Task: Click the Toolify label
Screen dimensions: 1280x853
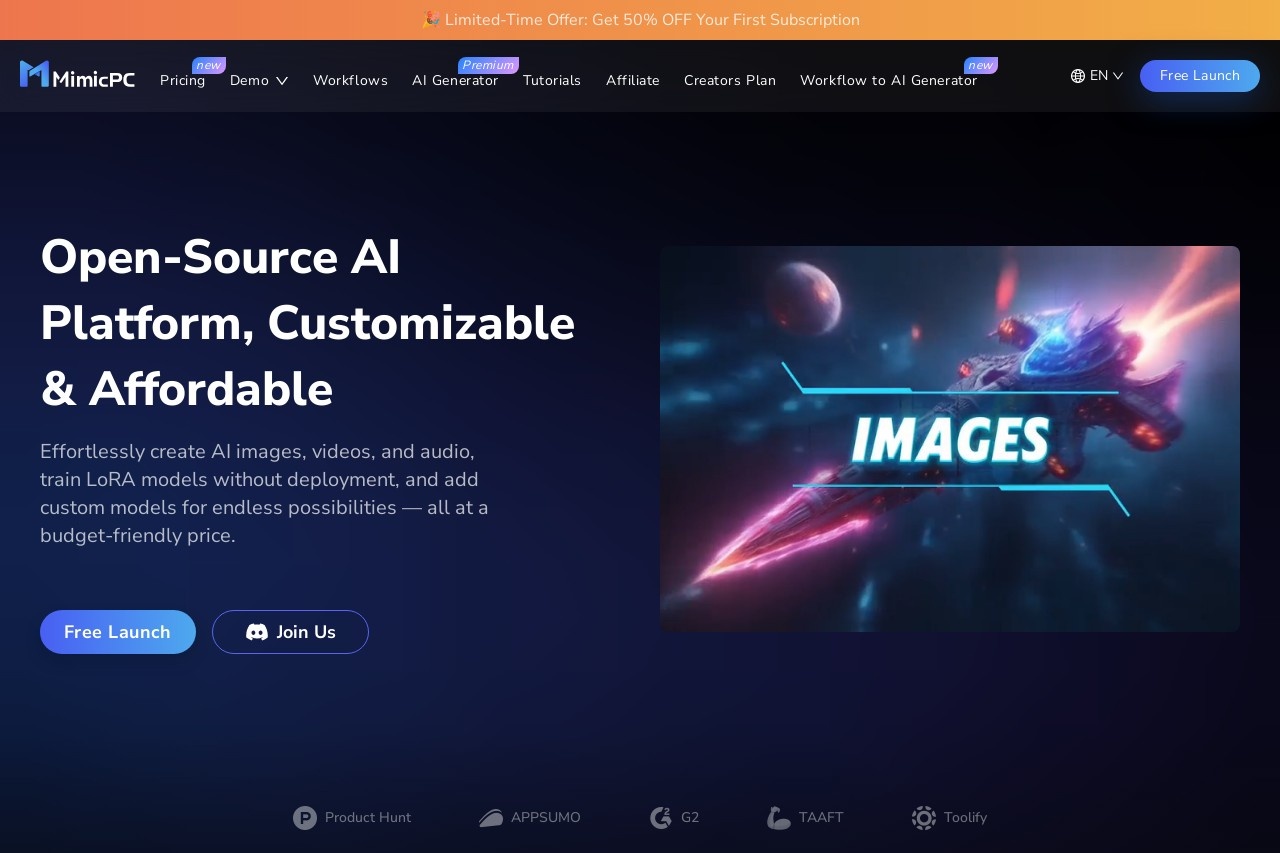Action: pos(965,818)
